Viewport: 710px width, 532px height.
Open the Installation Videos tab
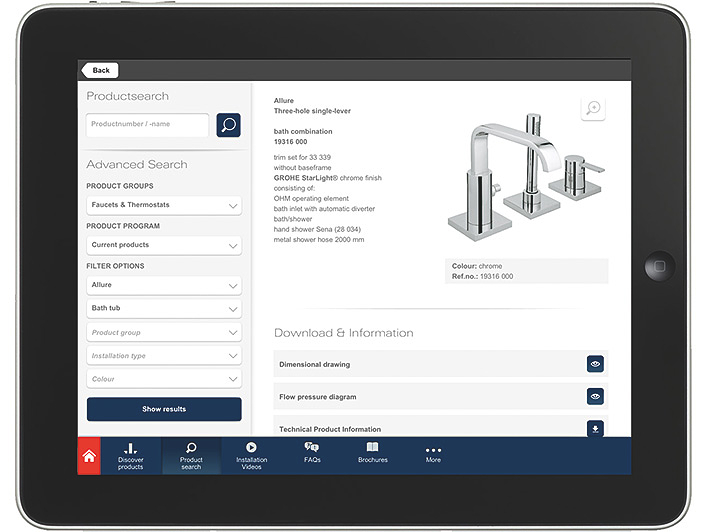coord(251,456)
